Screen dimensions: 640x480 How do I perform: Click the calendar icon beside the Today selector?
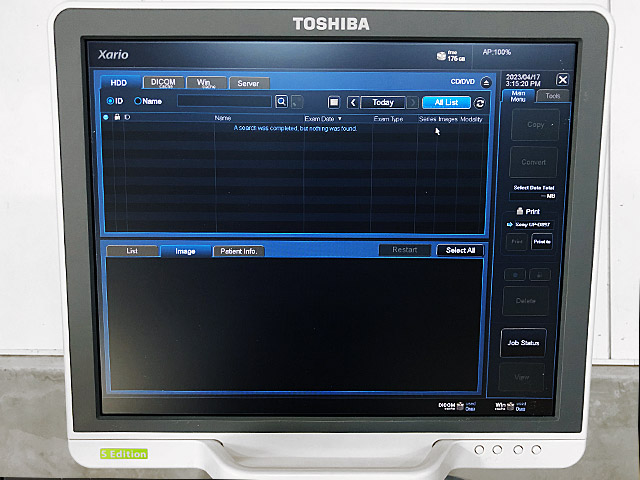coord(334,102)
